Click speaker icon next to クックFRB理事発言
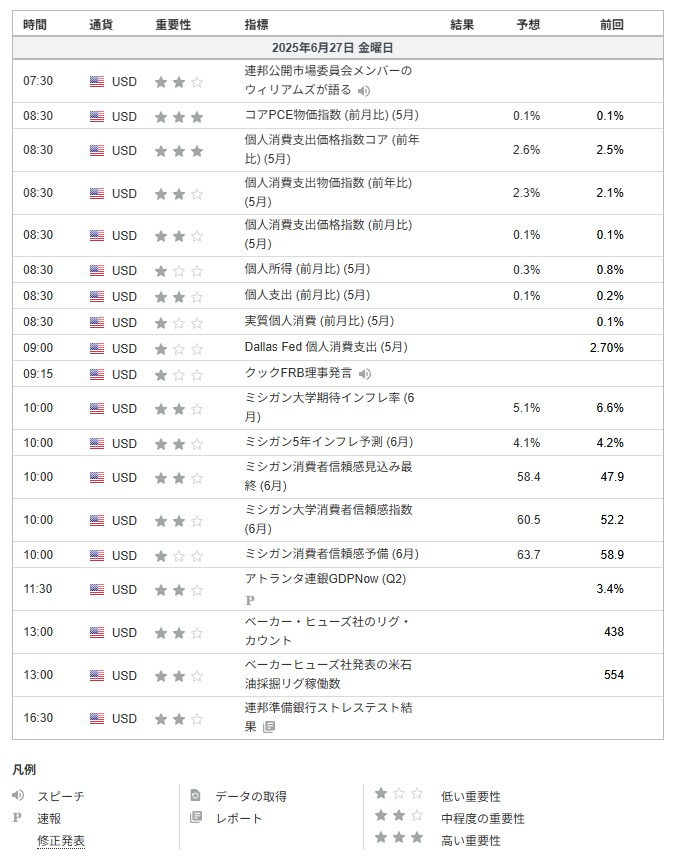674x860 pixels. 365,374
